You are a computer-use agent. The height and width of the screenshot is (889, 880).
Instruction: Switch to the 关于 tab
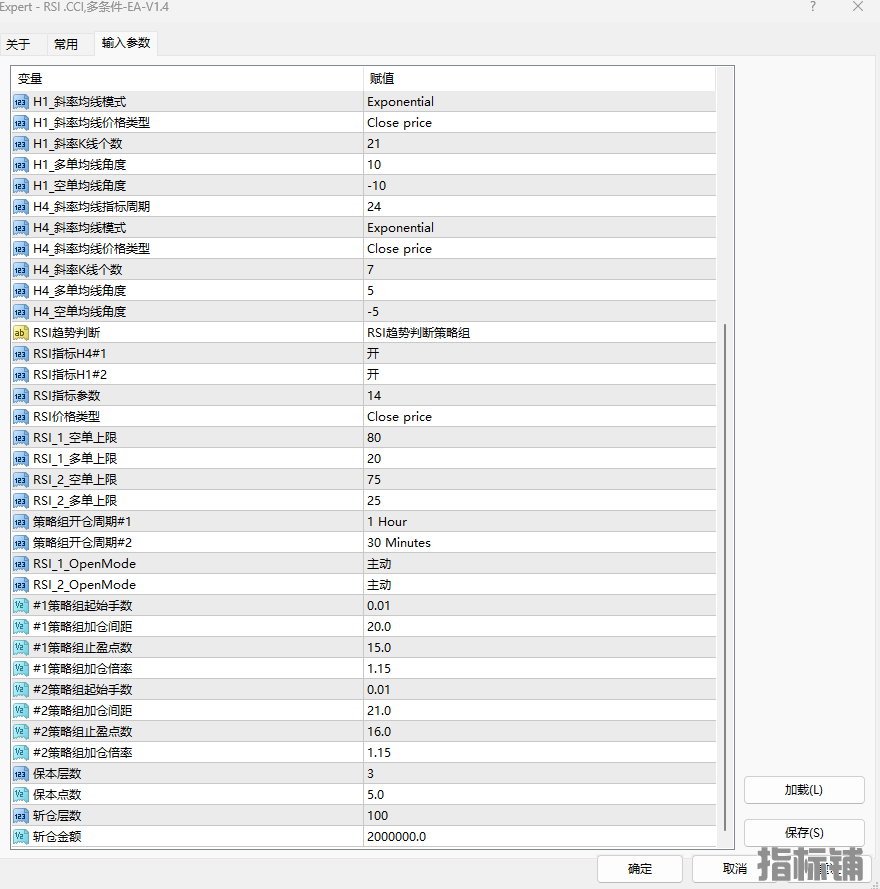click(18, 45)
